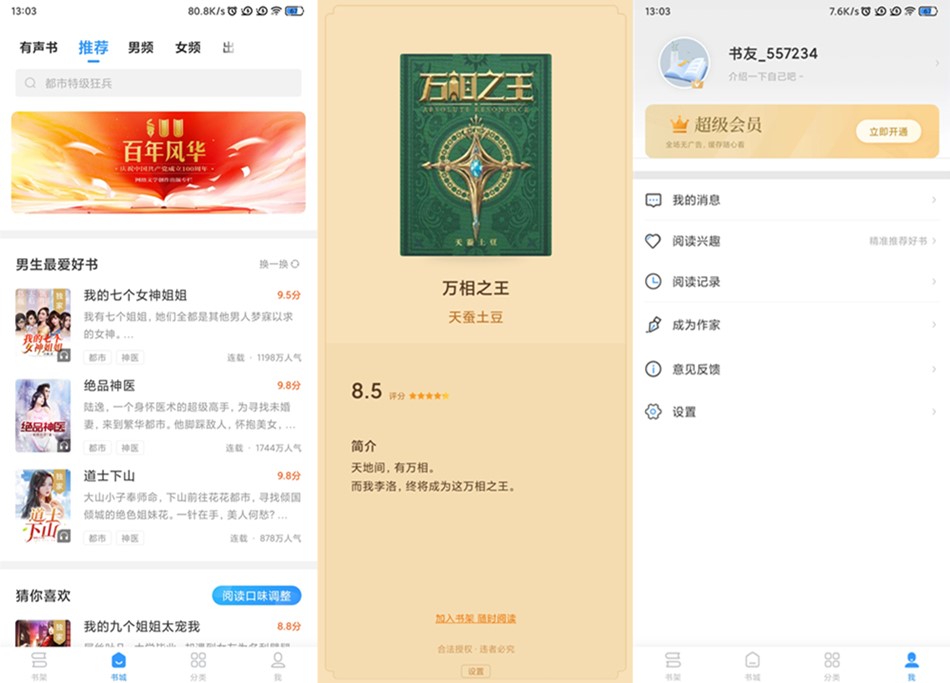Tap the headphone badge on 绝品神医 cover
This screenshot has height=683, width=950.
tap(64, 445)
